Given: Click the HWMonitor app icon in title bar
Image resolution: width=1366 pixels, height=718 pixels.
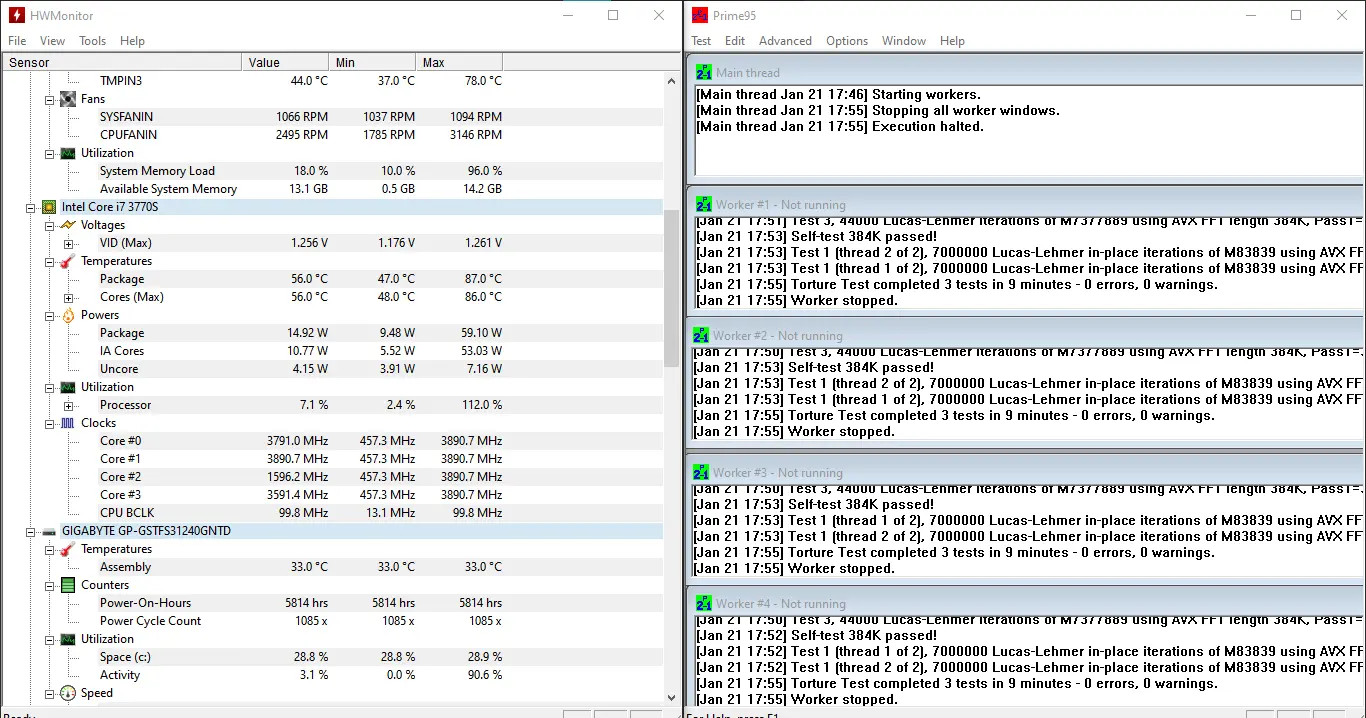Looking at the screenshot, I should pyautogui.click(x=17, y=15).
